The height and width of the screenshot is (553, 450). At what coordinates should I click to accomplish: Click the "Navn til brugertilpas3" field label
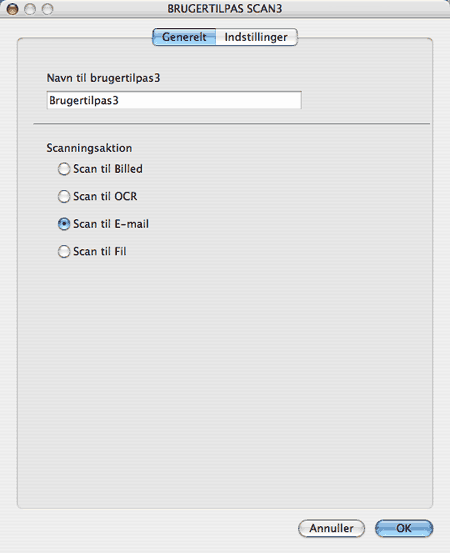pos(103,78)
